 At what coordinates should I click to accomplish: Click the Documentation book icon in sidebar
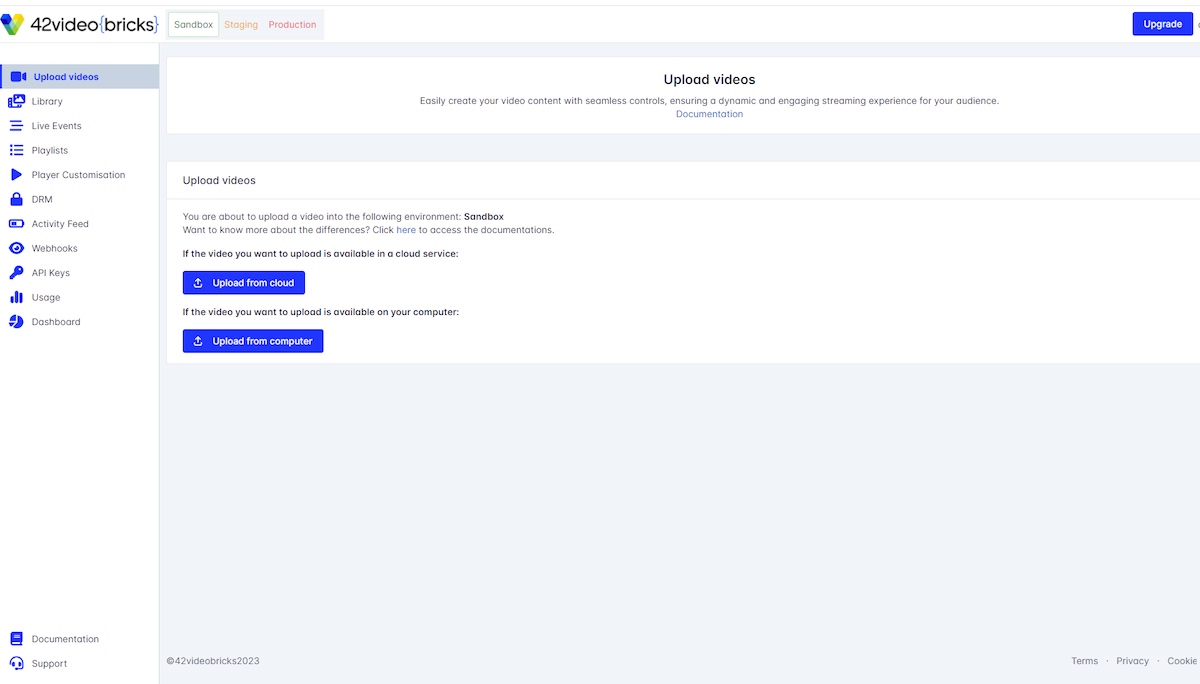(x=16, y=639)
